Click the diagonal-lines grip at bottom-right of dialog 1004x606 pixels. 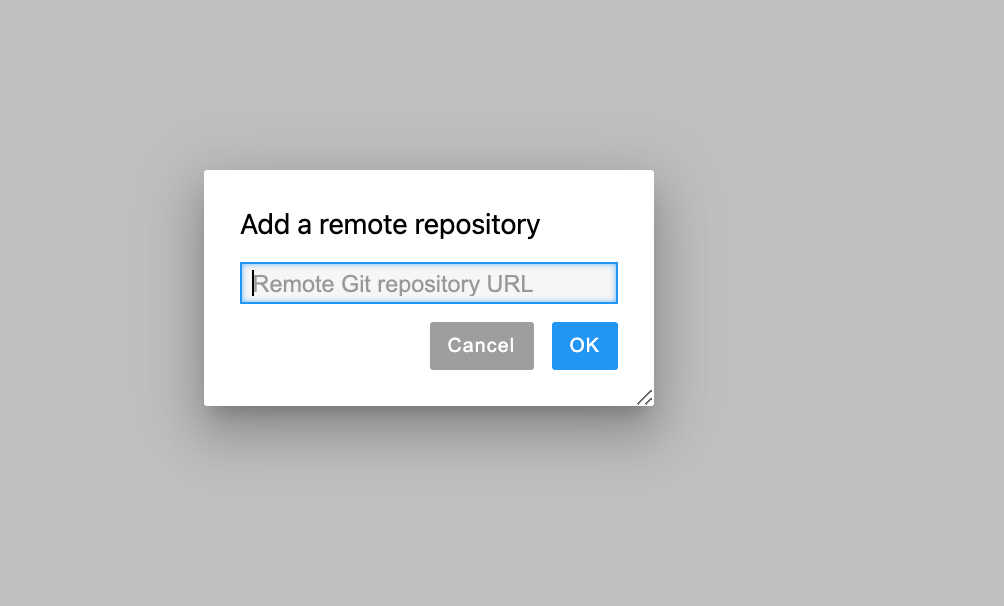tap(645, 398)
